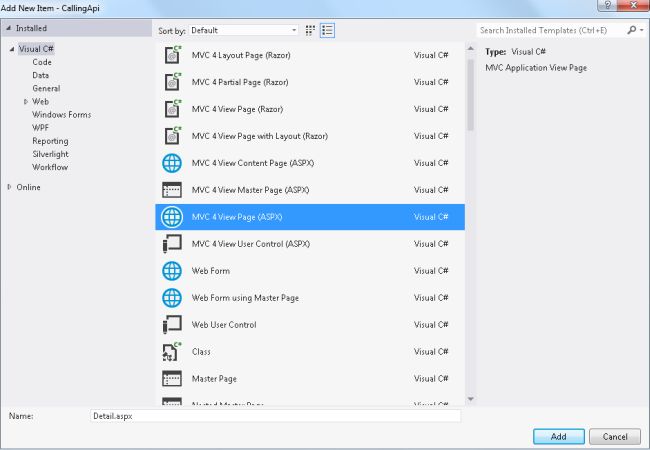Click the Class template icon
This screenshot has width=650, height=450.
172,351
